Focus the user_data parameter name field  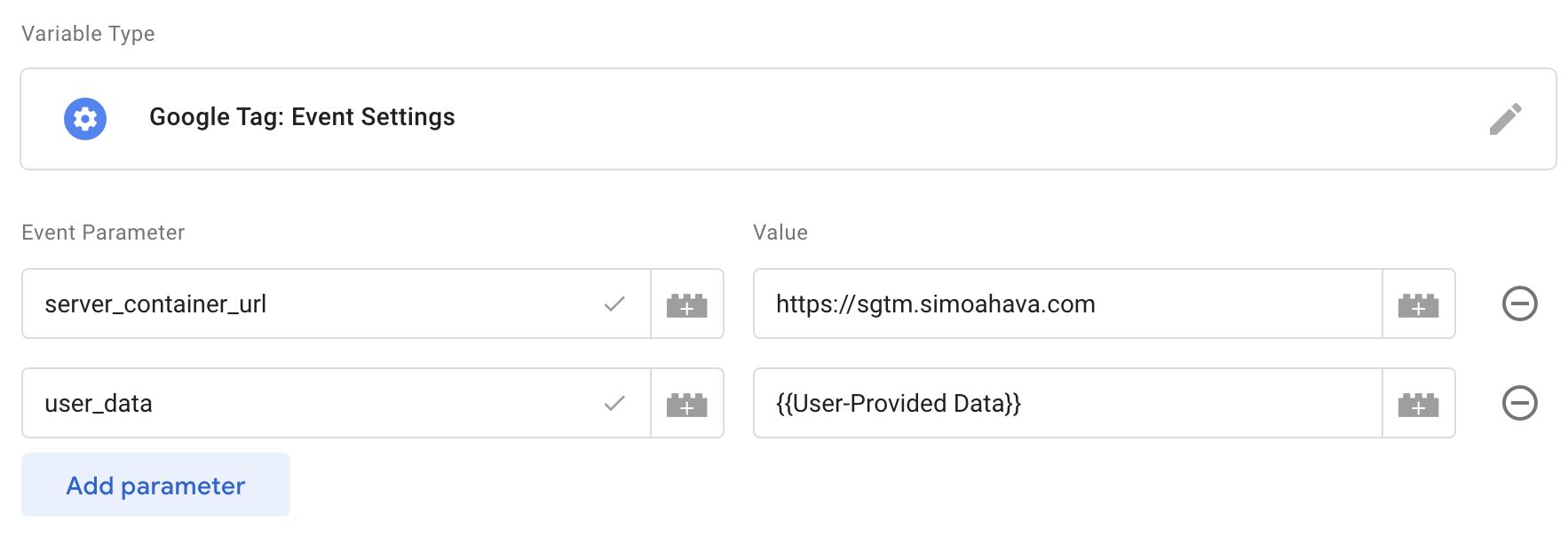tap(337, 403)
